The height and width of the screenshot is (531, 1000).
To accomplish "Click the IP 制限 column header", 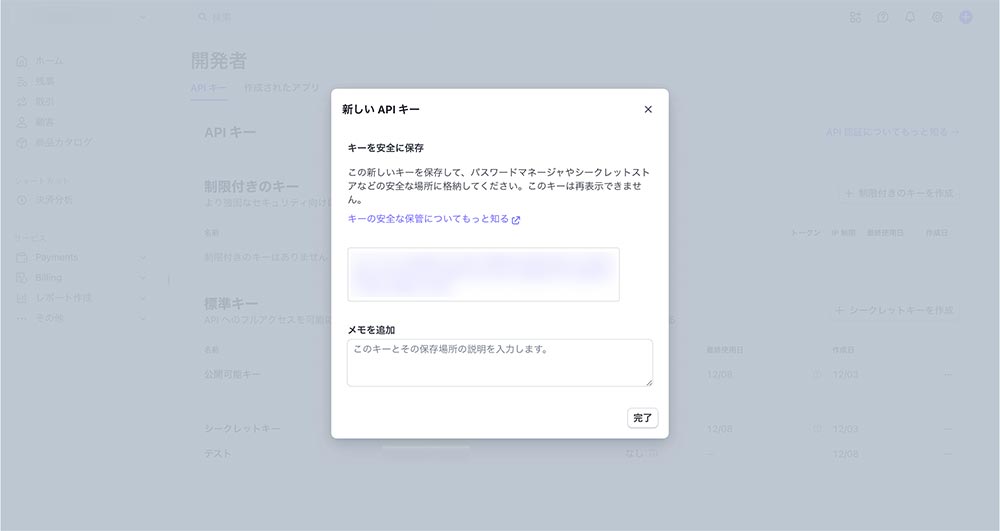I will coord(843,233).
